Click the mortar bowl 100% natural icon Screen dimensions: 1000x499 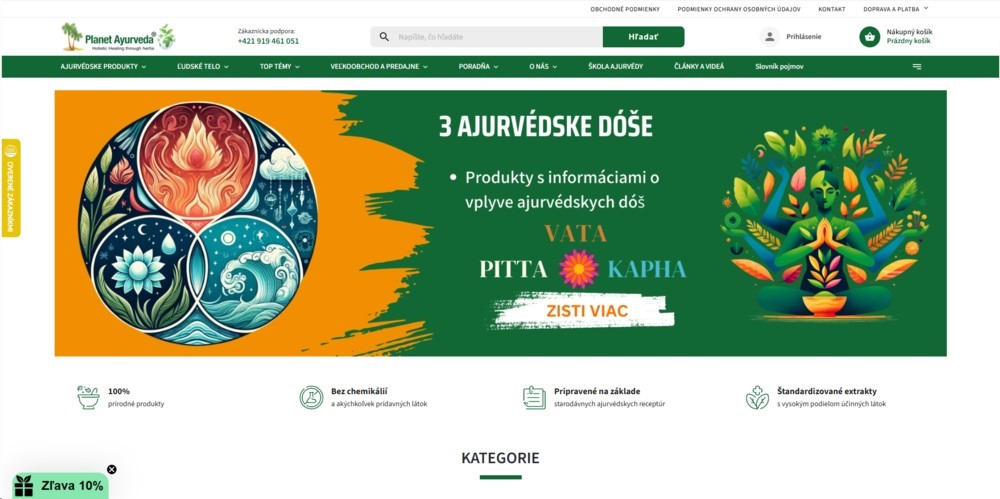88,397
